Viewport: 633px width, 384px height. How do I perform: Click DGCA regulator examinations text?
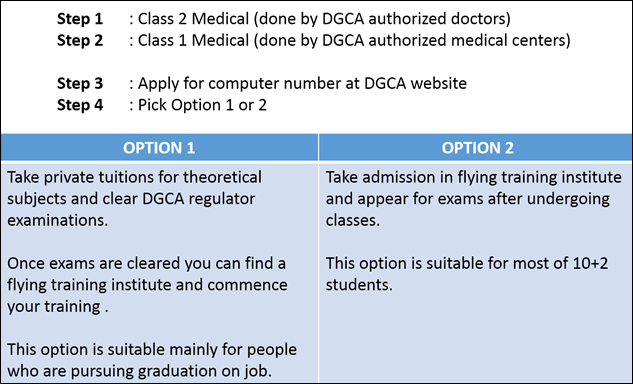pos(131,210)
